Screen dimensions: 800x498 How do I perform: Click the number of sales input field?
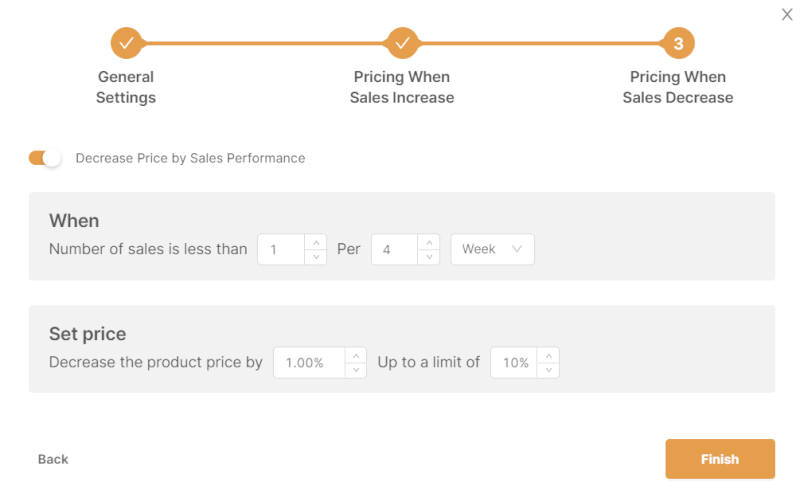(x=281, y=249)
